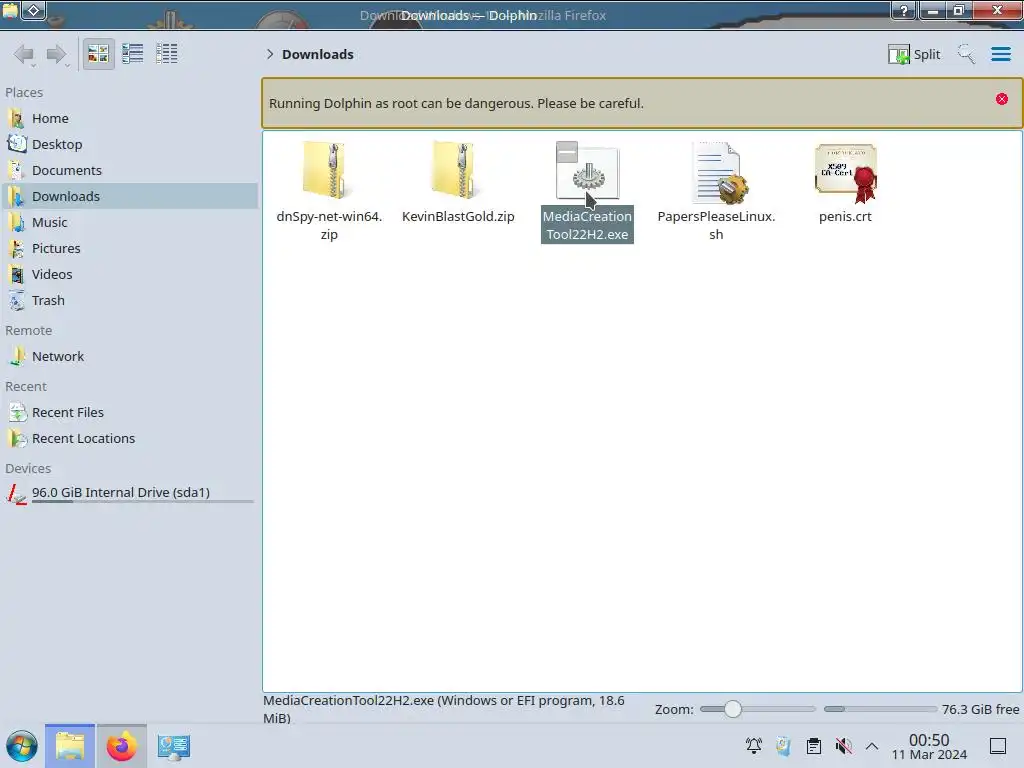Dismiss the root warning message
This screenshot has height=768, width=1024.
pos(1002,99)
